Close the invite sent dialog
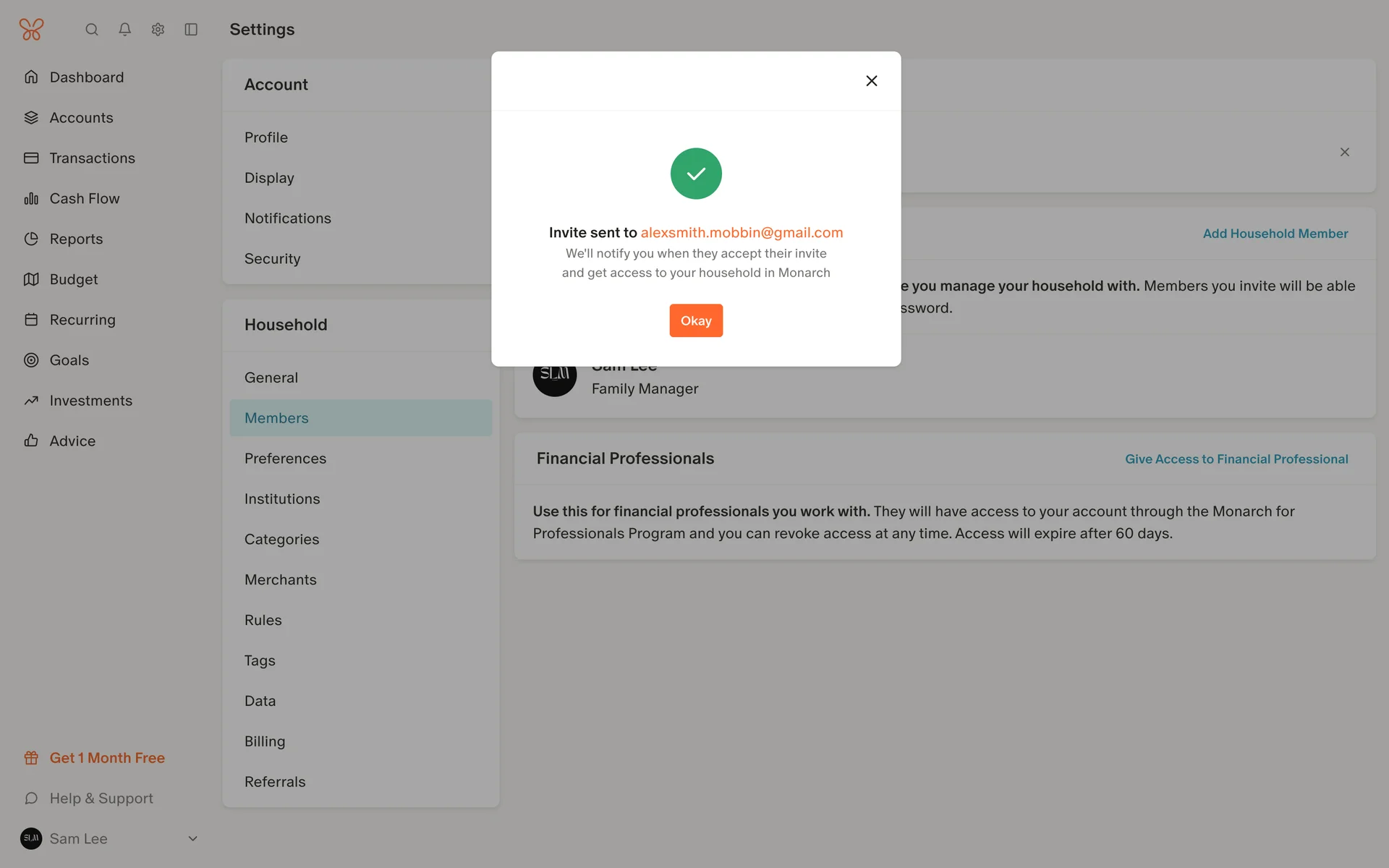This screenshot has width=1389, height=868. coord(871,81)
